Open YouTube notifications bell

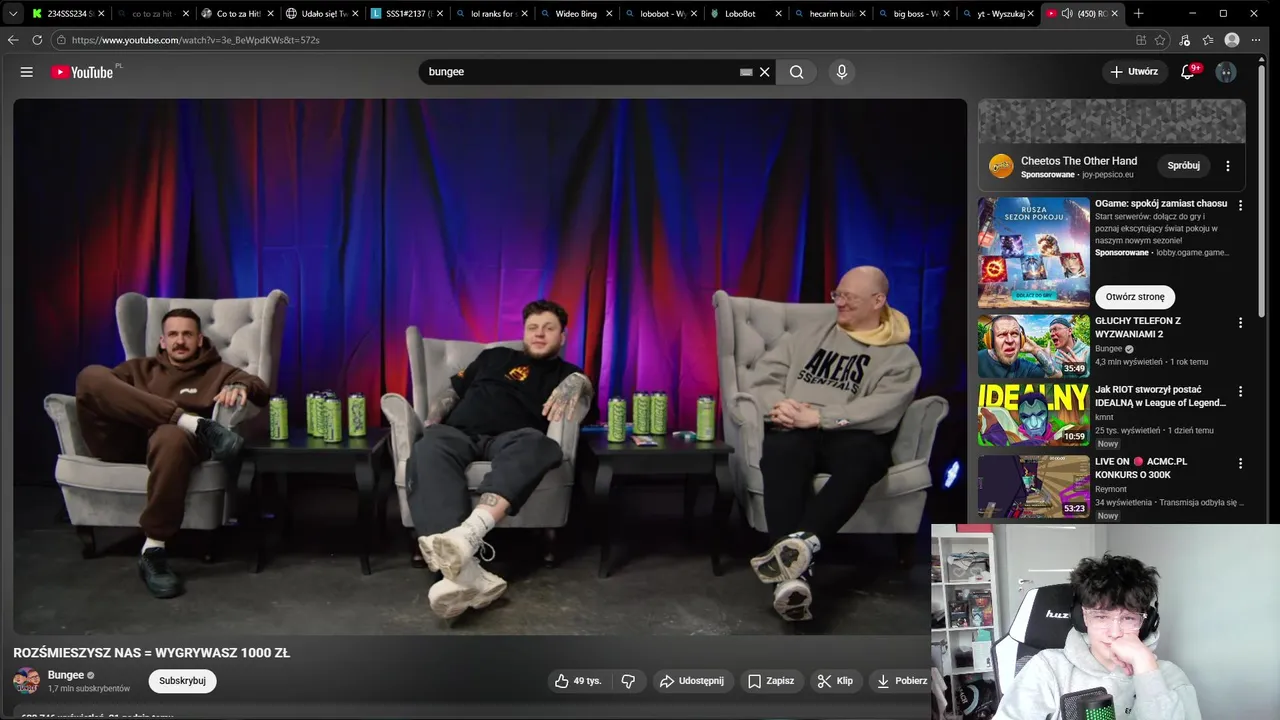1188,72
